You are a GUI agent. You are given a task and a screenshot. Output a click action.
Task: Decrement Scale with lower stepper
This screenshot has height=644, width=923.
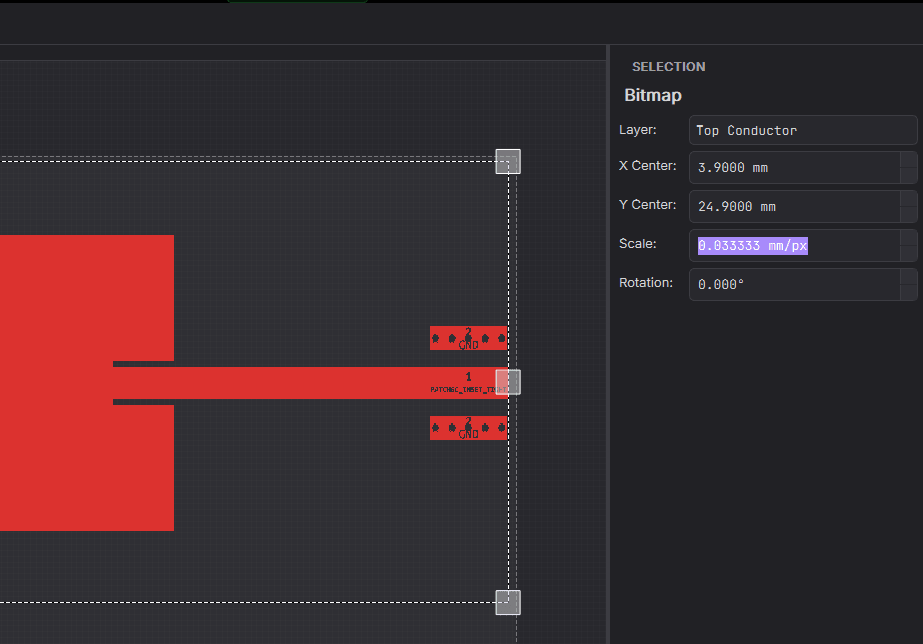[908, 254]
